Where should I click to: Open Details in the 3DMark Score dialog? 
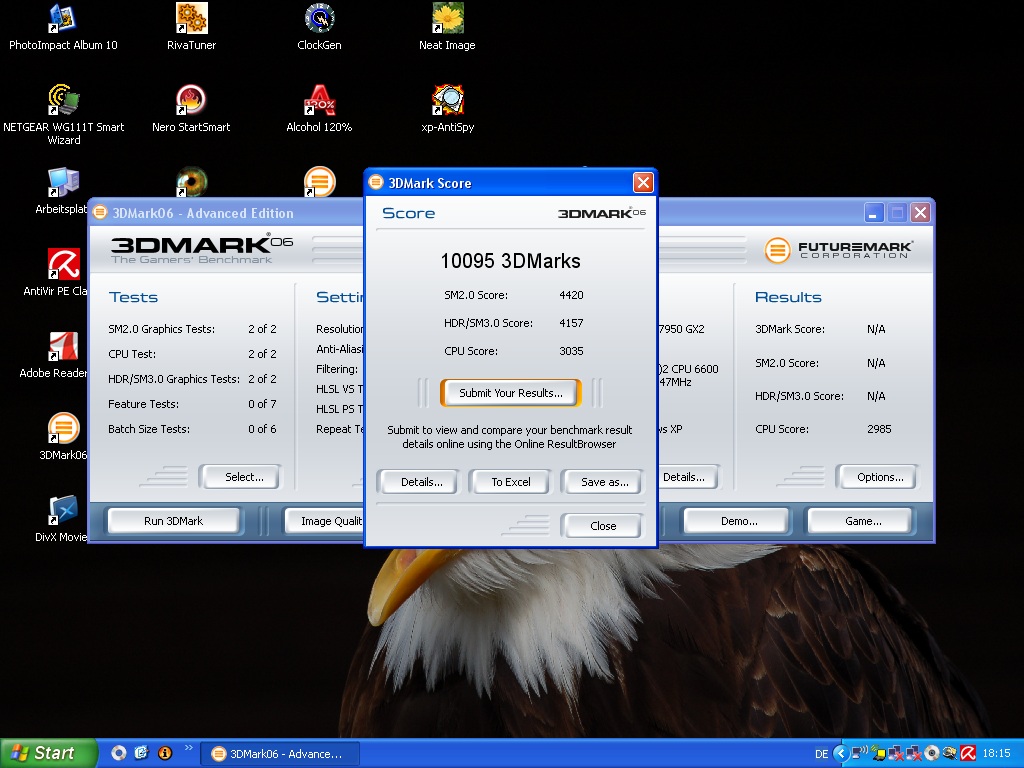(x=421, y=482)
